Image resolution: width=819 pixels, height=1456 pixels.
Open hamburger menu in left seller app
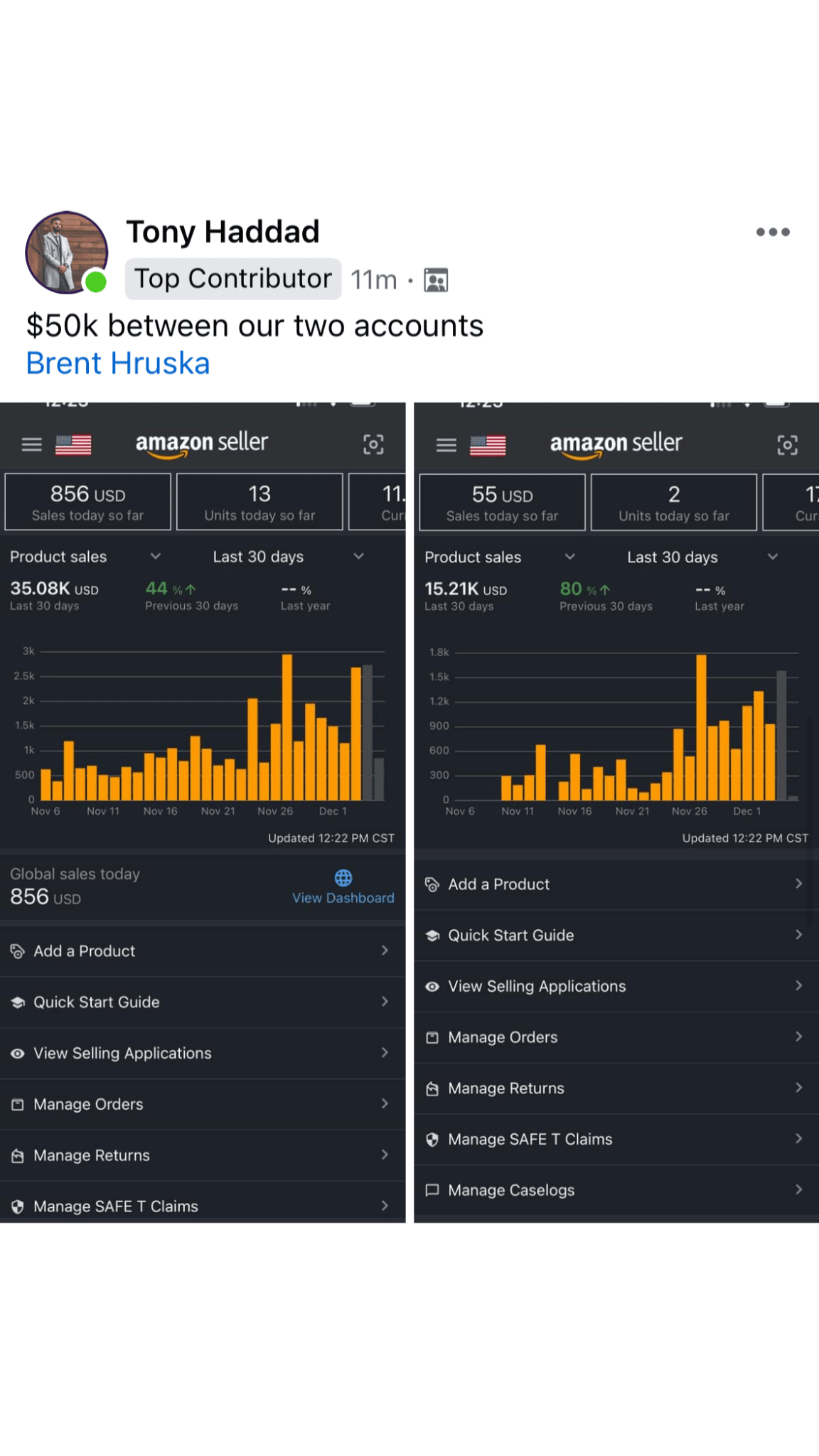click(31, 445)
